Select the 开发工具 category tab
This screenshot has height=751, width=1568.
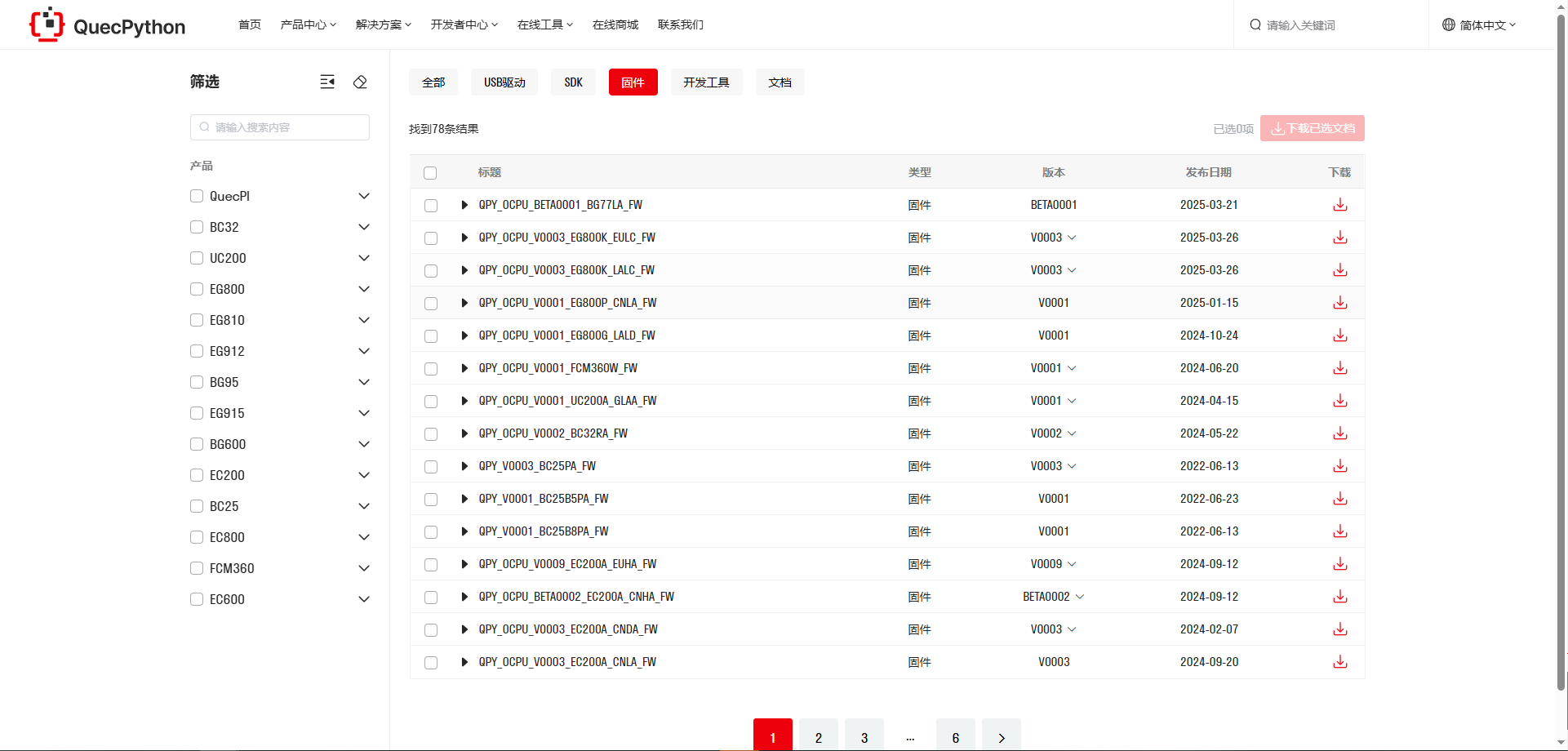[707, 82]
